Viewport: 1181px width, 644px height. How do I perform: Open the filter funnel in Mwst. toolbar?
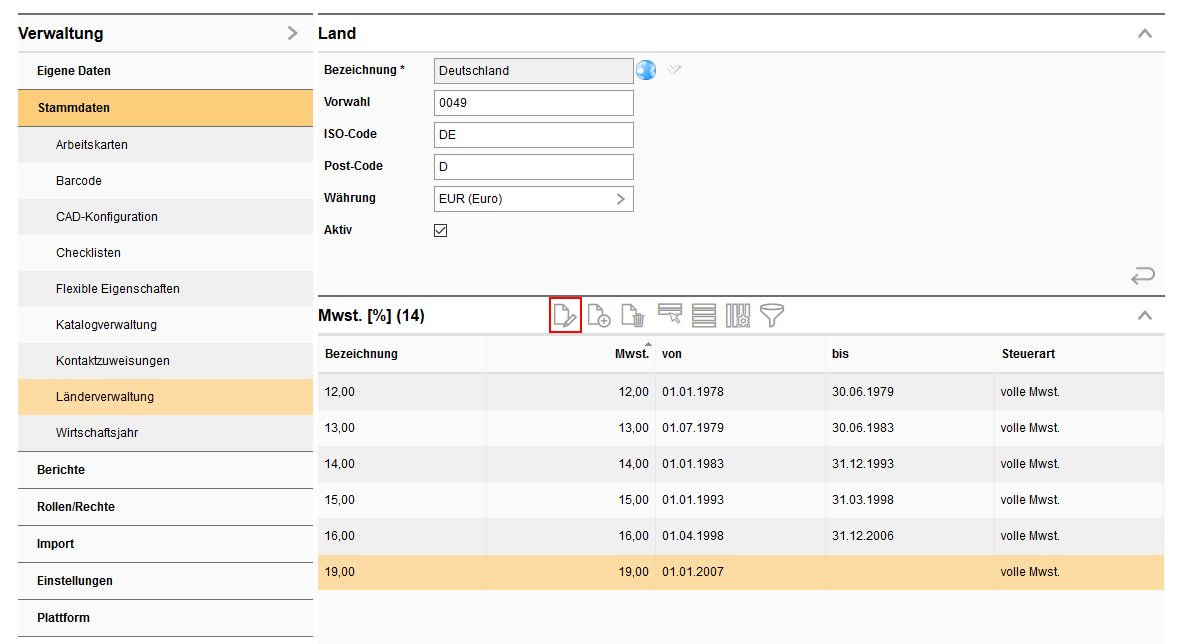[772, 316]
